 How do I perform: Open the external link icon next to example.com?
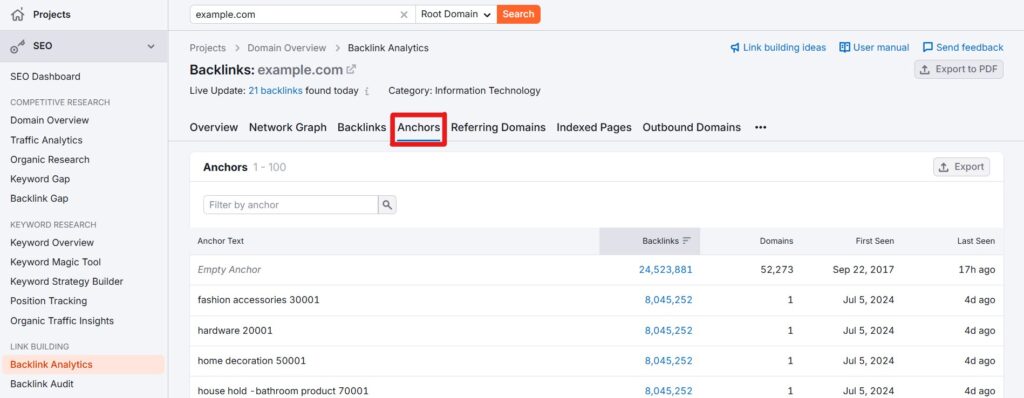351,69
